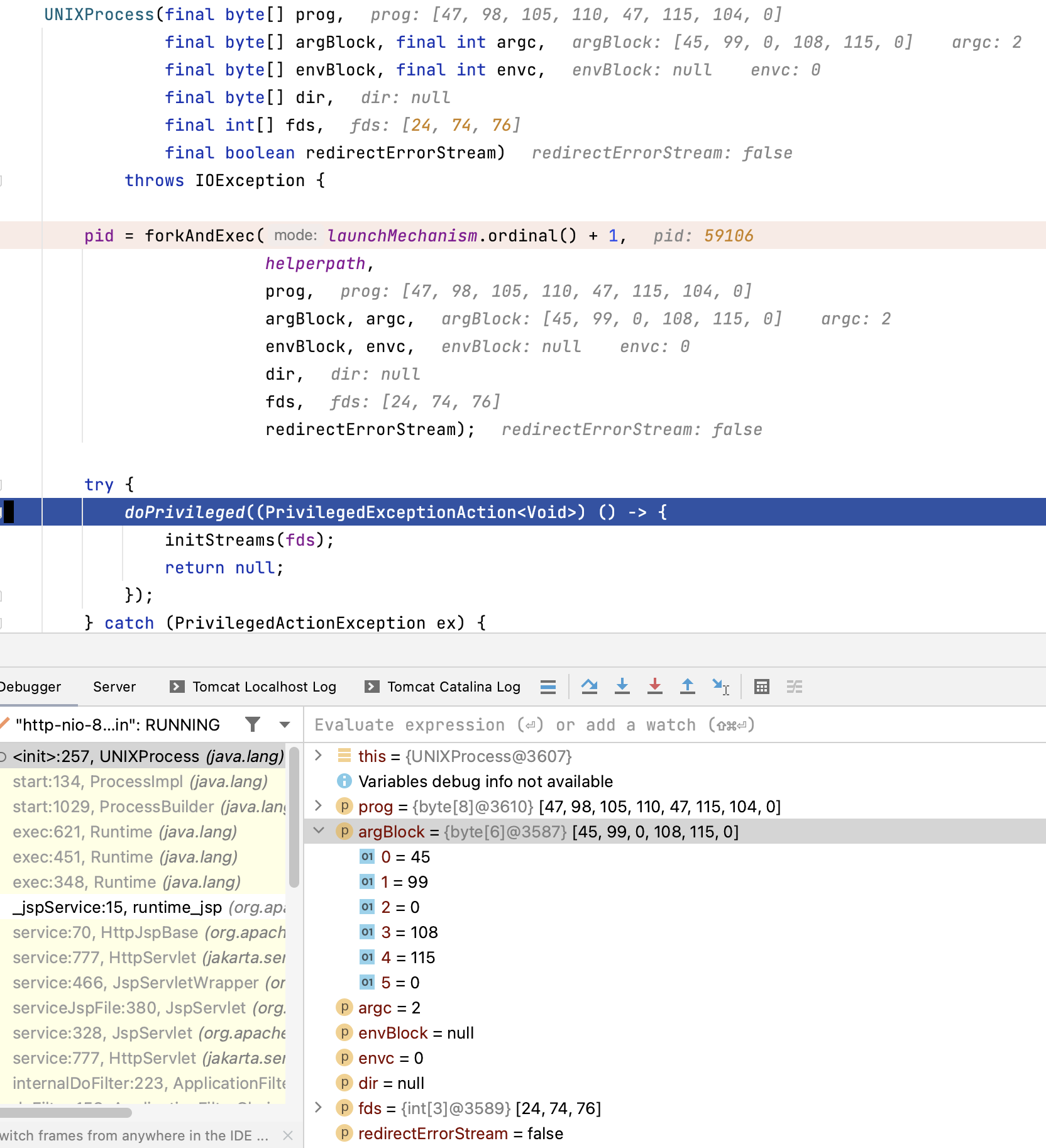Click launchMechanism in forkAndExec call

point(402,236)
